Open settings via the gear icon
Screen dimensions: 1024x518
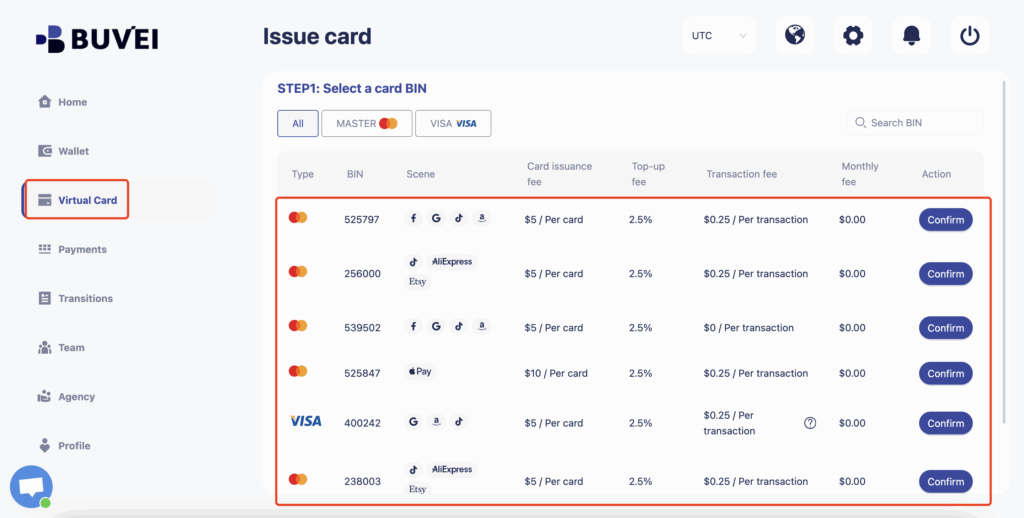coord(853,36)
